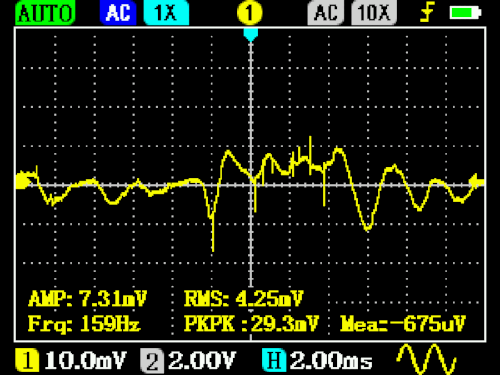Click the sine wave generator icon
500x375 pixels.
tap(426, 359)
